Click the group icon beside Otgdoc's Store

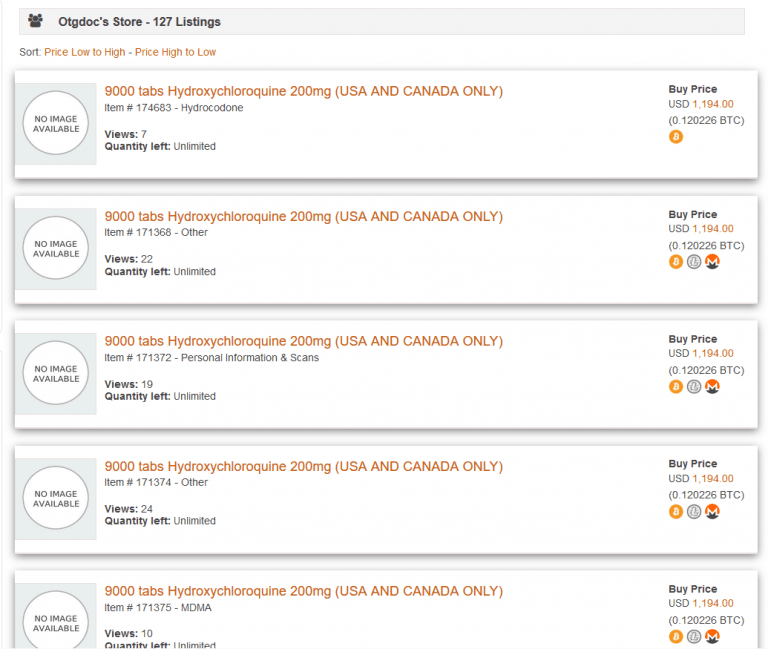coord(36,21)
